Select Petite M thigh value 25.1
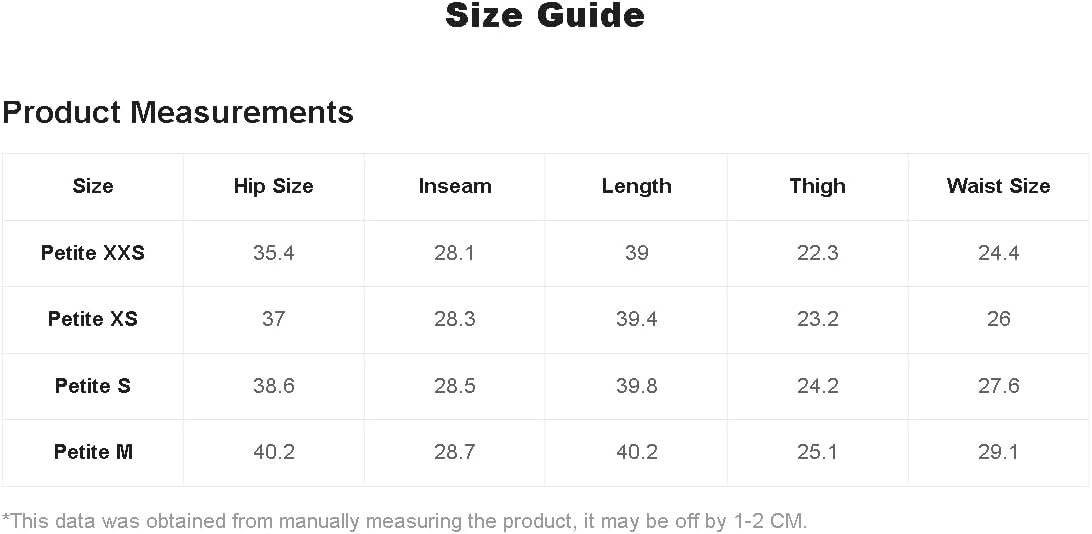The height and width of the screenshot is (534, 1092). [x=817, y=452]
